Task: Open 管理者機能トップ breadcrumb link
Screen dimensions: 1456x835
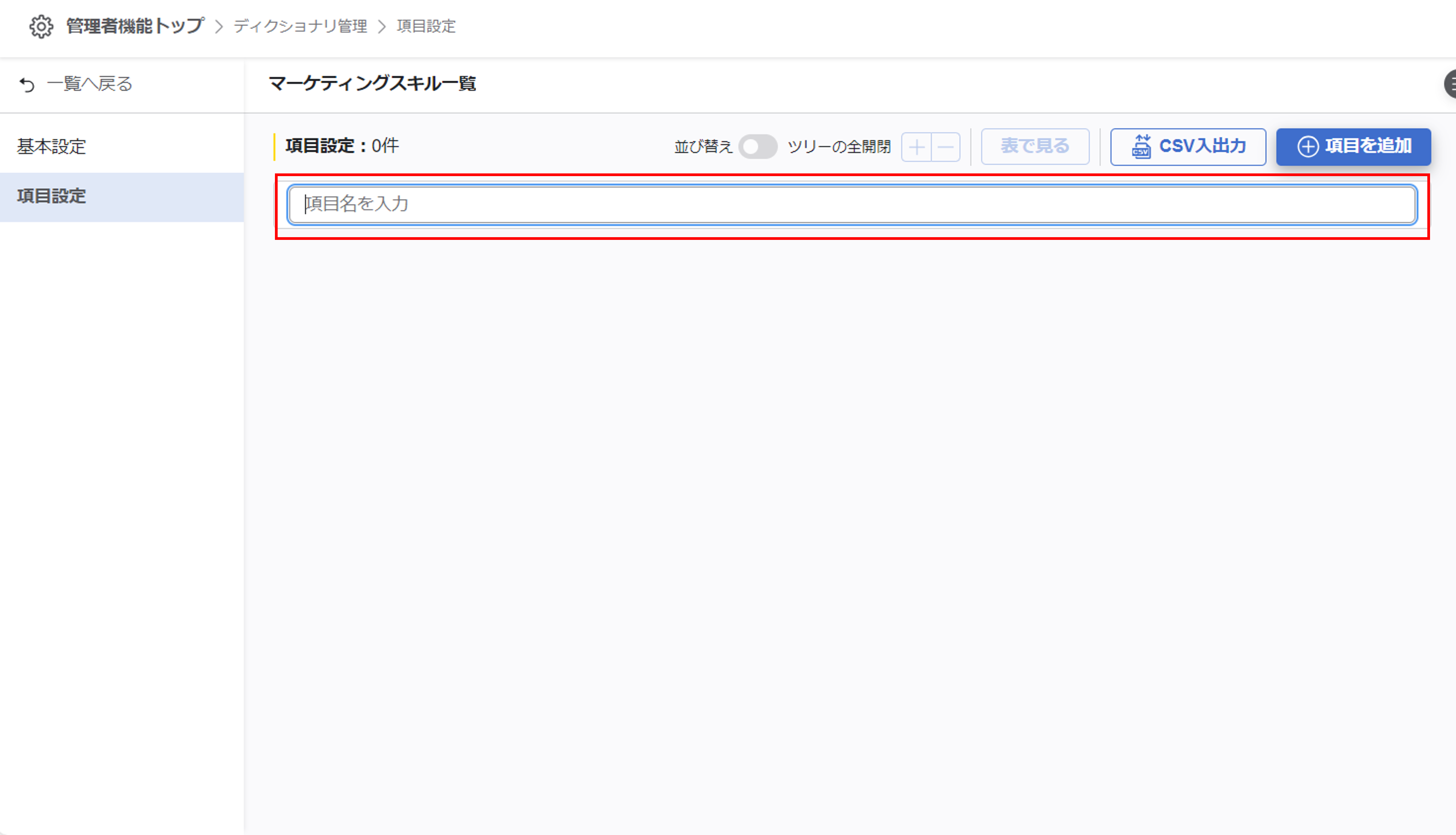Action: (x=135, y=26)
